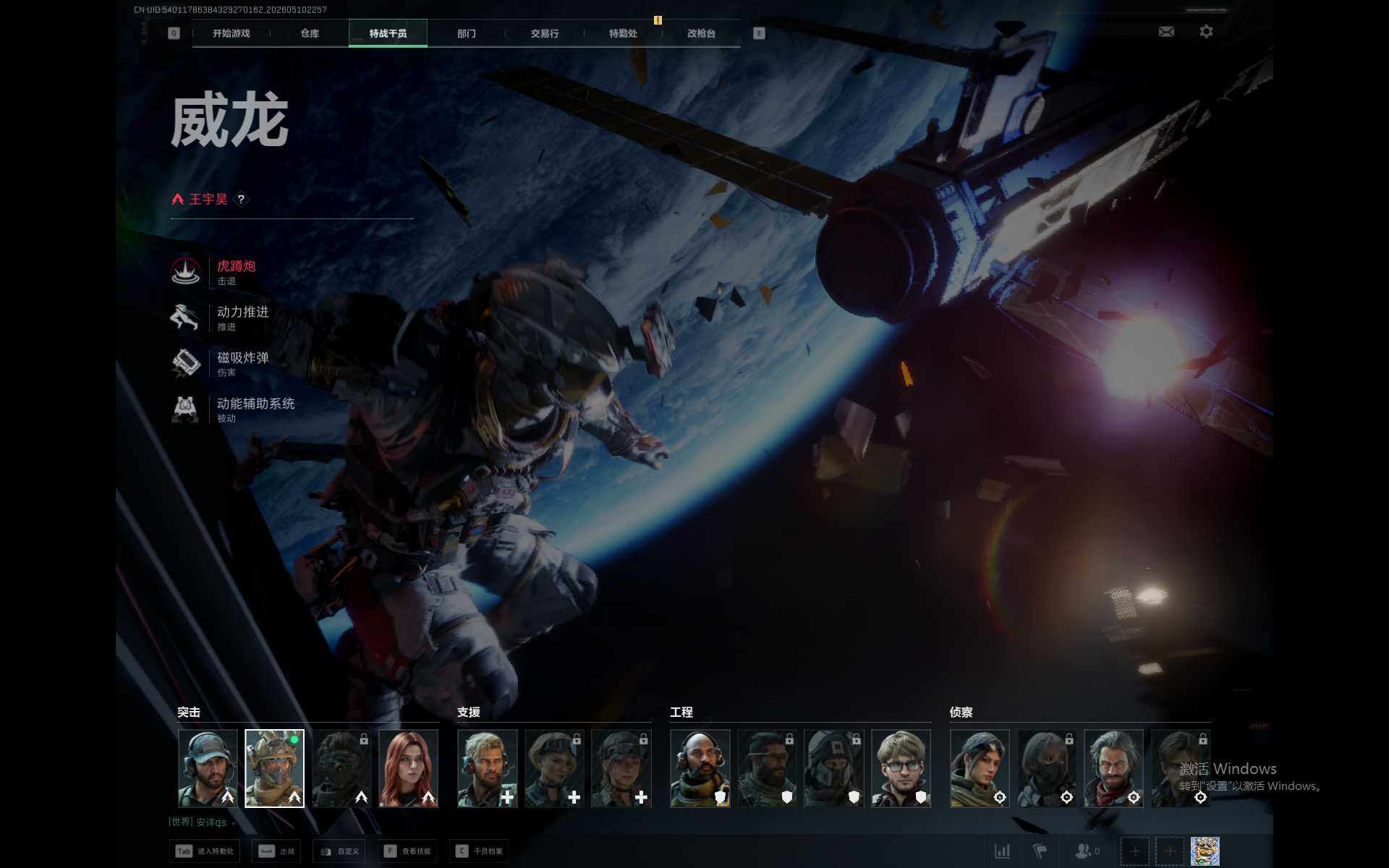
Task: Select the Assault operator wearing a cap
Action: 208,768
